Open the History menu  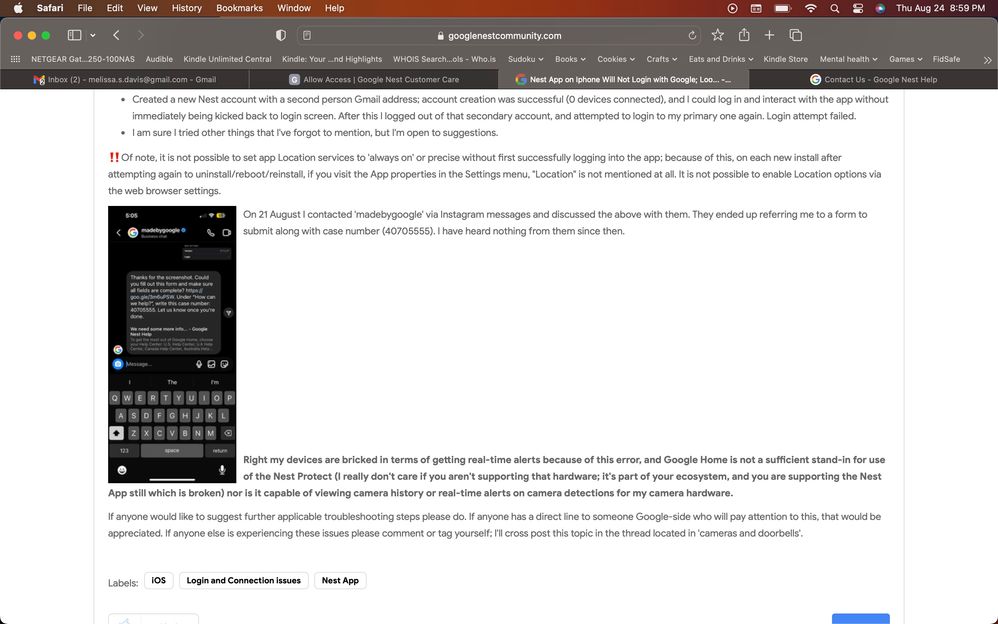coord(186,8)
